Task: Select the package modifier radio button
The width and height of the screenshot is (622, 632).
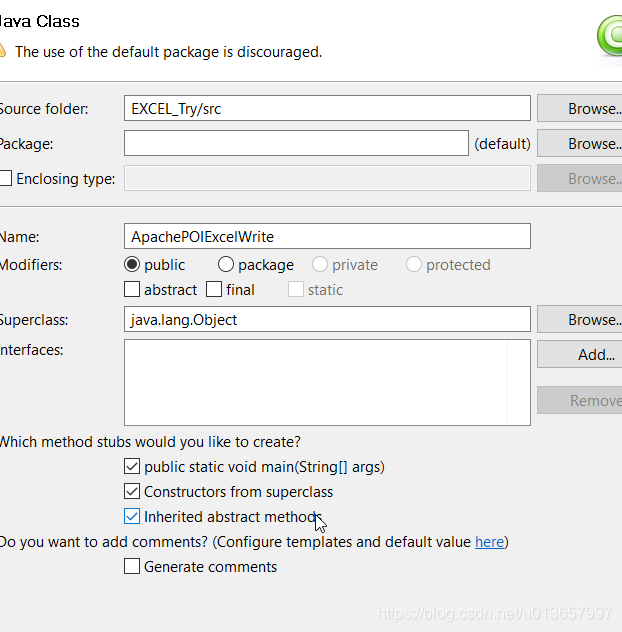Action: (226, 265)
